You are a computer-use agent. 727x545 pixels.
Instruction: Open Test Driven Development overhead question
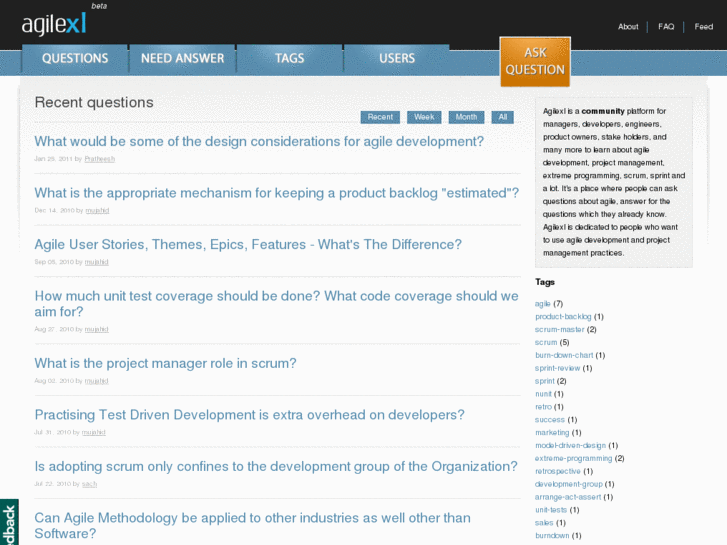pos(249,415)
